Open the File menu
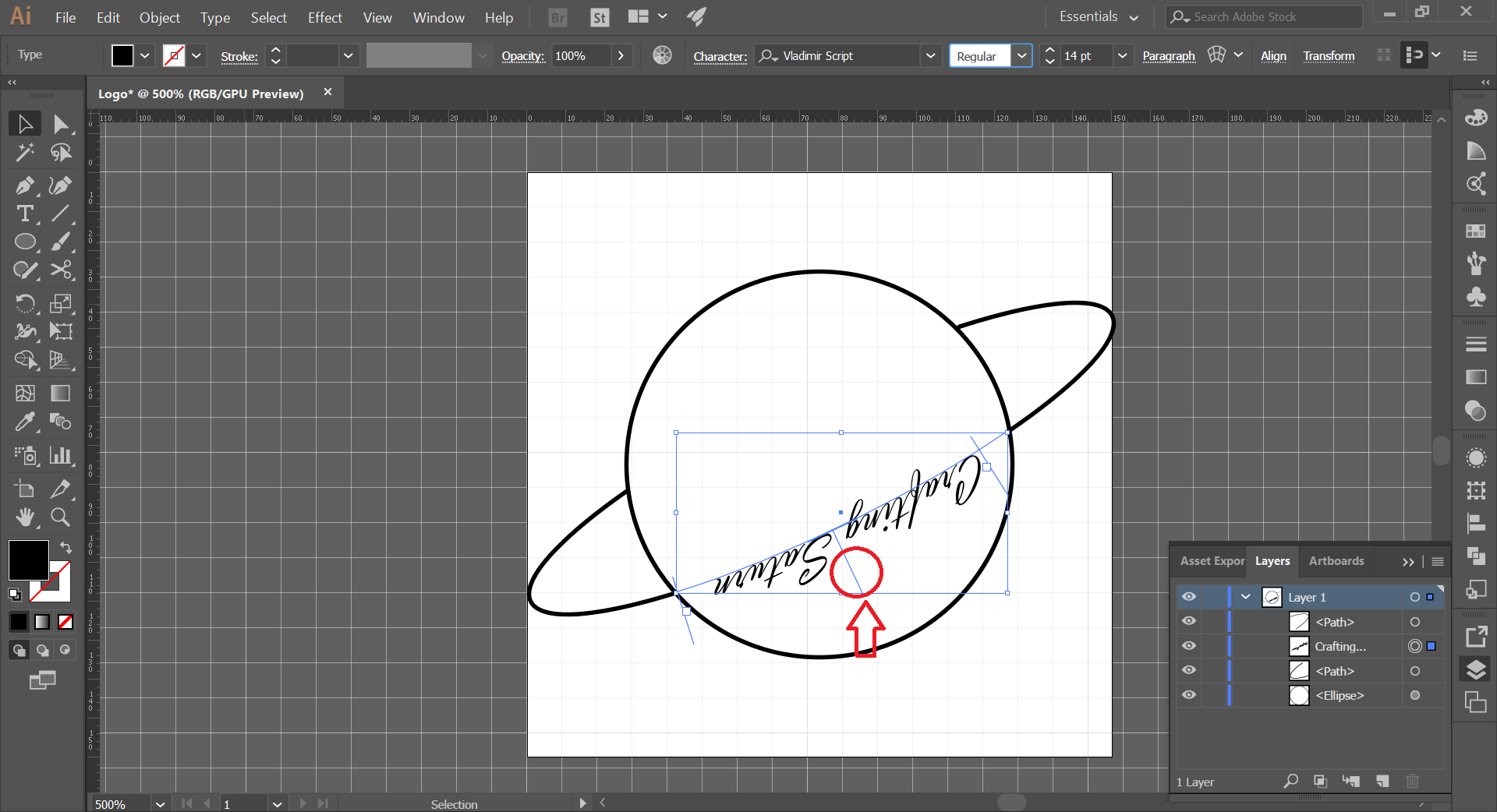 65,17
